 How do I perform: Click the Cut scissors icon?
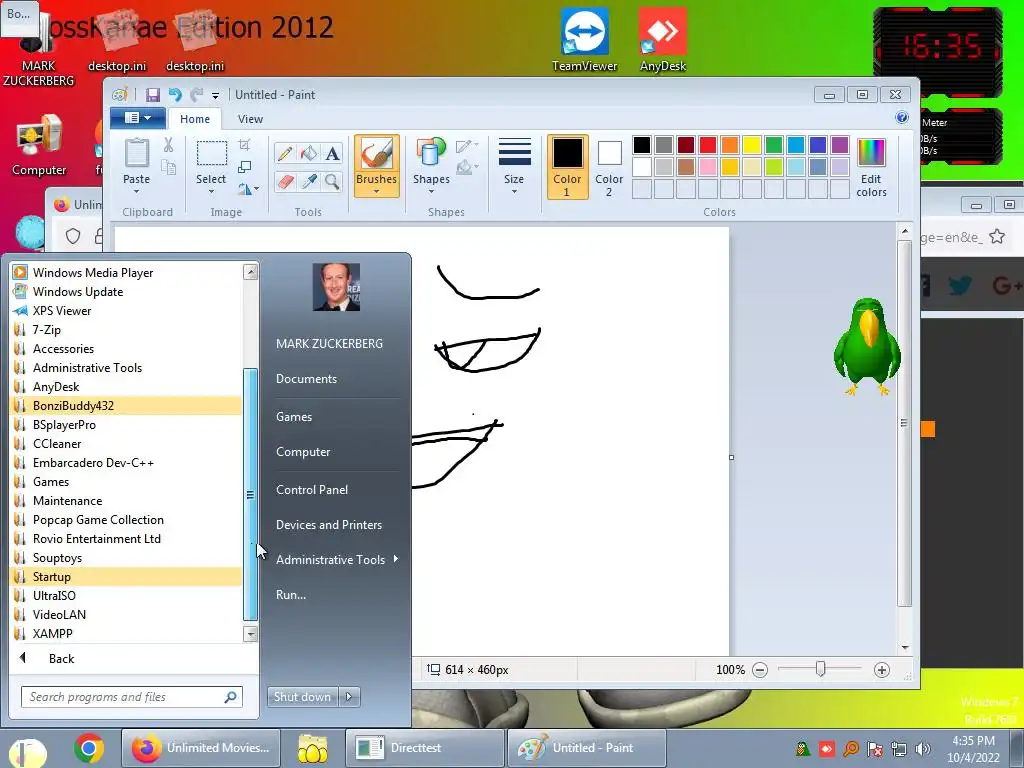coord(168,145)
